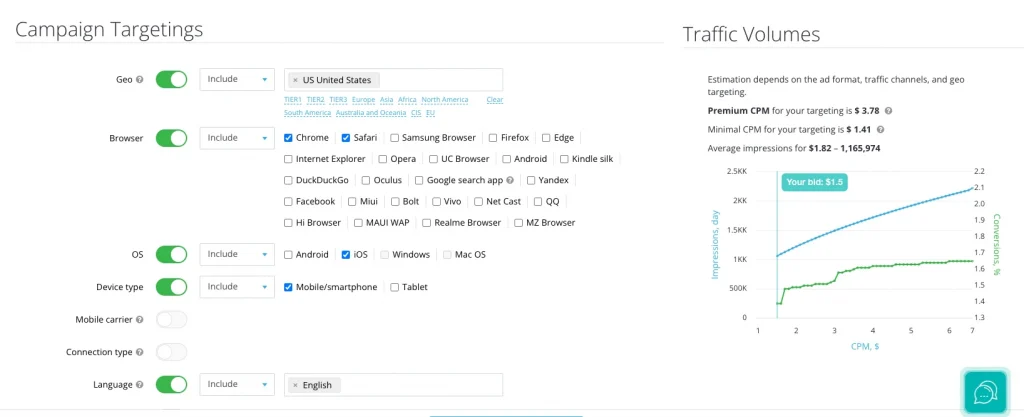Turn off the OS targeting toggle
The width and height of the screenshot is (1024, 417).
pos(171,255)
